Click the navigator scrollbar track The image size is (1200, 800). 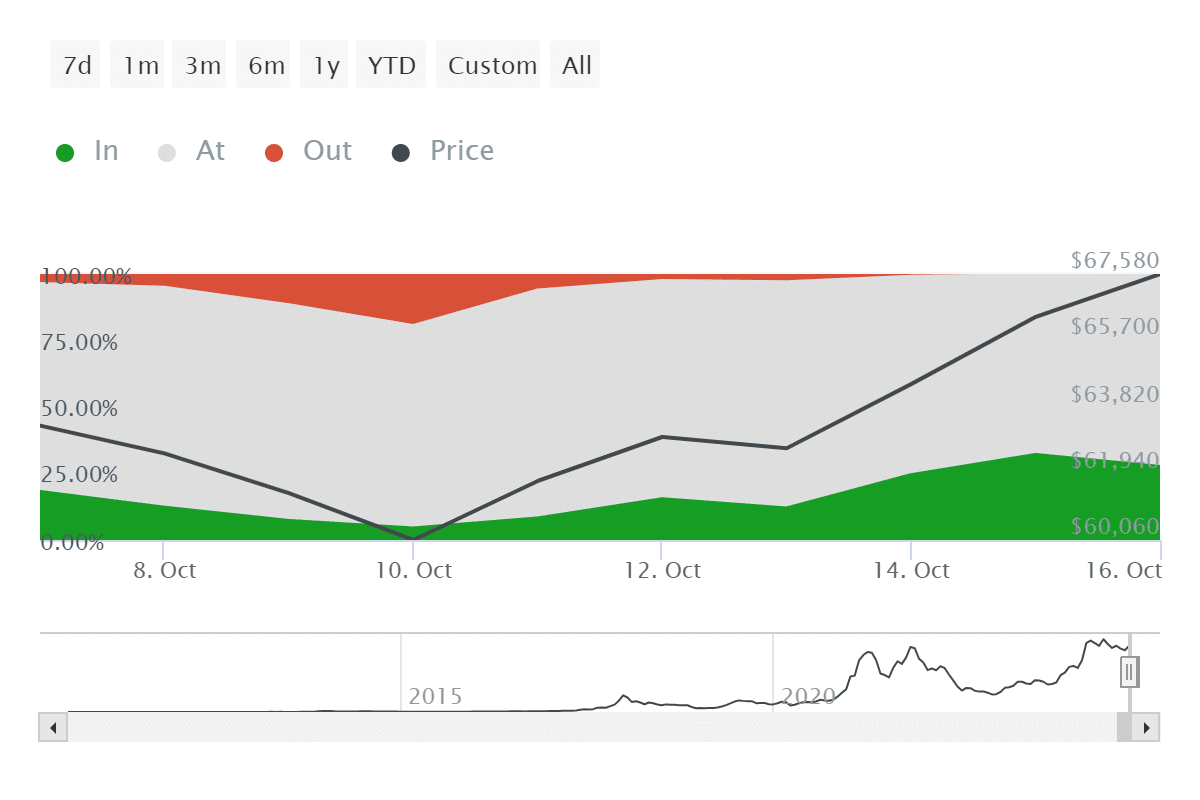coord(590,727)
